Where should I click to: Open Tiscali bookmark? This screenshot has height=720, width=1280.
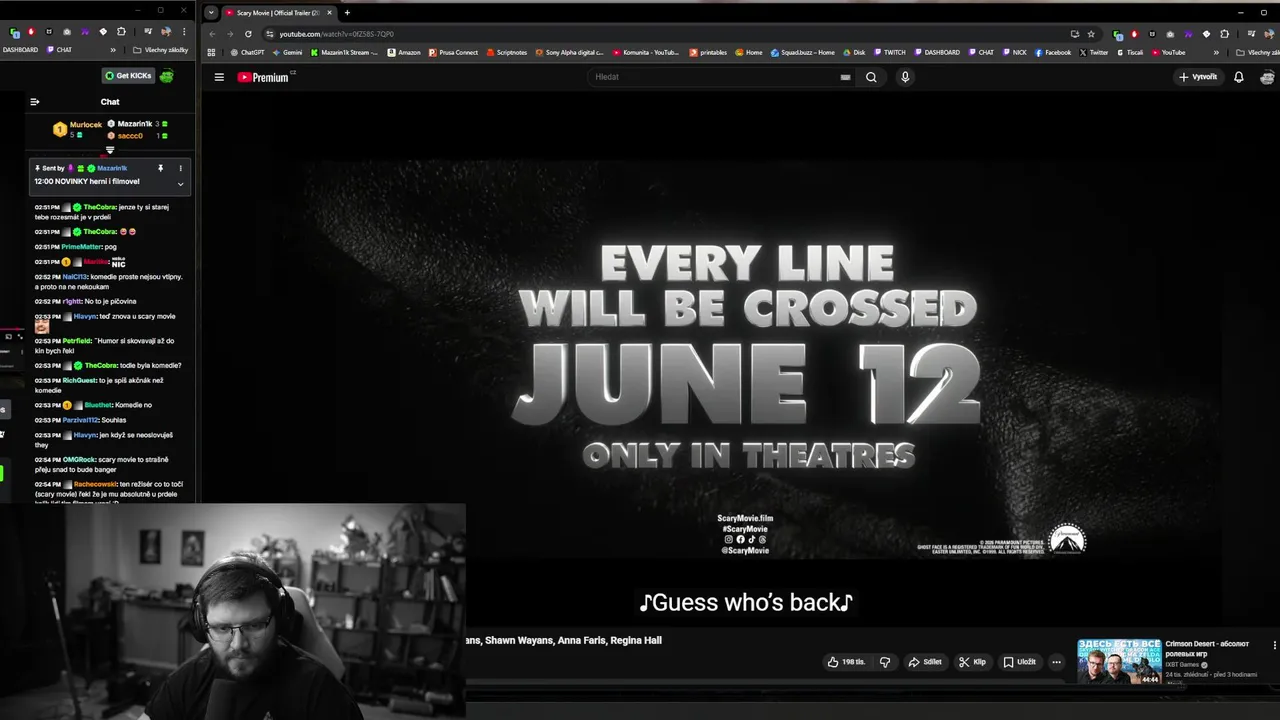click(x=1130, y=52)
